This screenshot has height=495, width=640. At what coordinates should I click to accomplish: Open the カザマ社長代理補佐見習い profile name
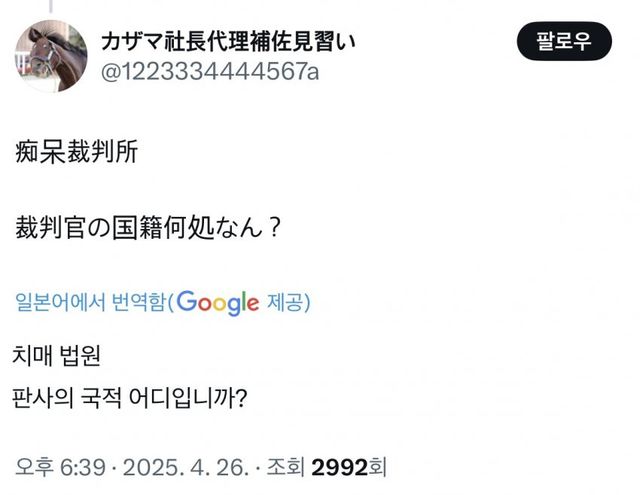pyautogui.click(x=229, y=41)
